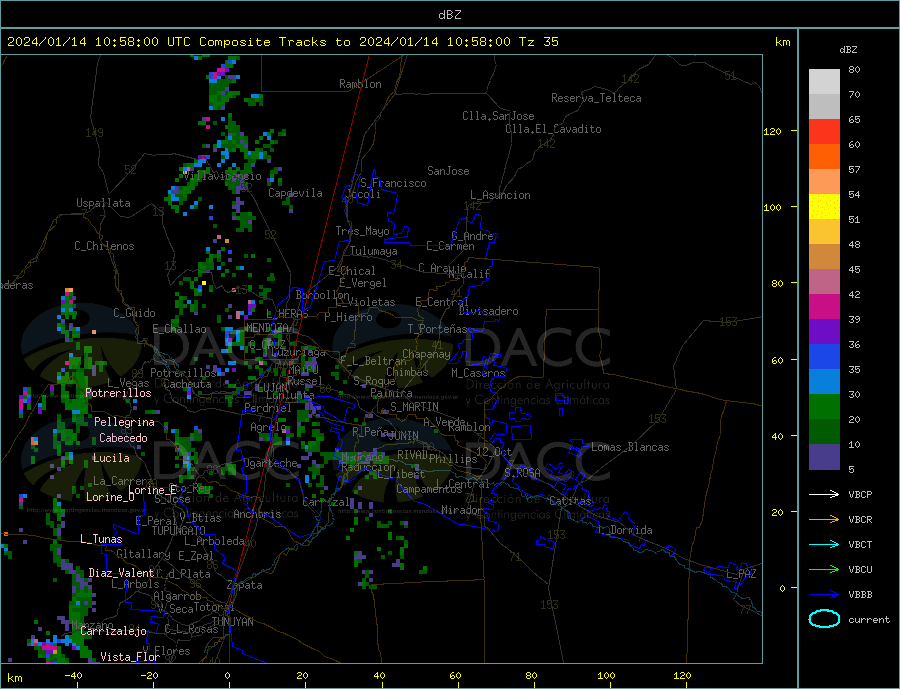This screenshot has width=900, height=689.
Task: Click the pink 45 dBZ legend swatch
Action: coord(824,281)
